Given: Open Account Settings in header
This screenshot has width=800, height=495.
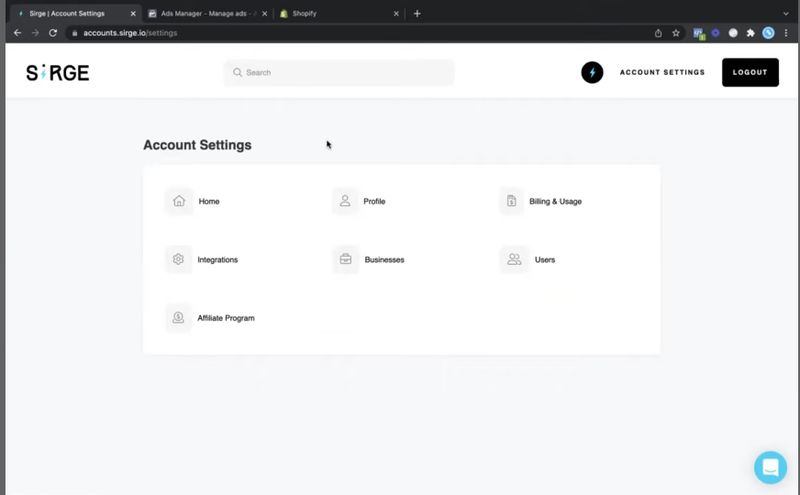Looking at the screenshot, I should pyautogui.click(x=662, y=73).
